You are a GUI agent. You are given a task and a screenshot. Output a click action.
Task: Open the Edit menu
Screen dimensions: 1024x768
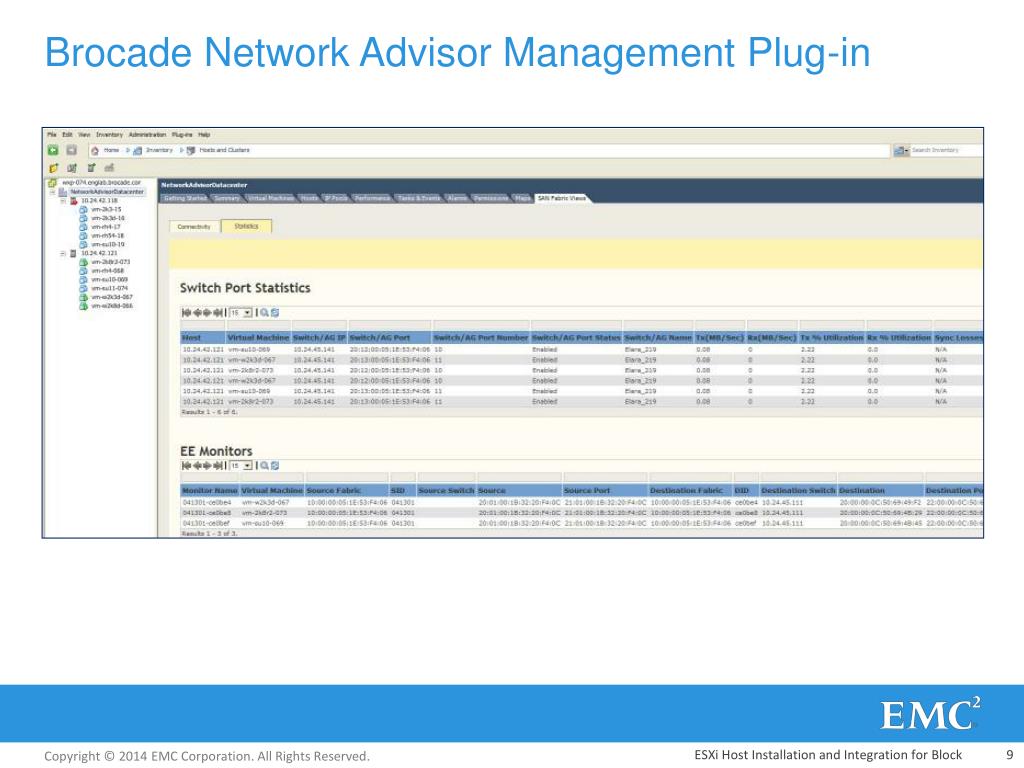[67, 135]
